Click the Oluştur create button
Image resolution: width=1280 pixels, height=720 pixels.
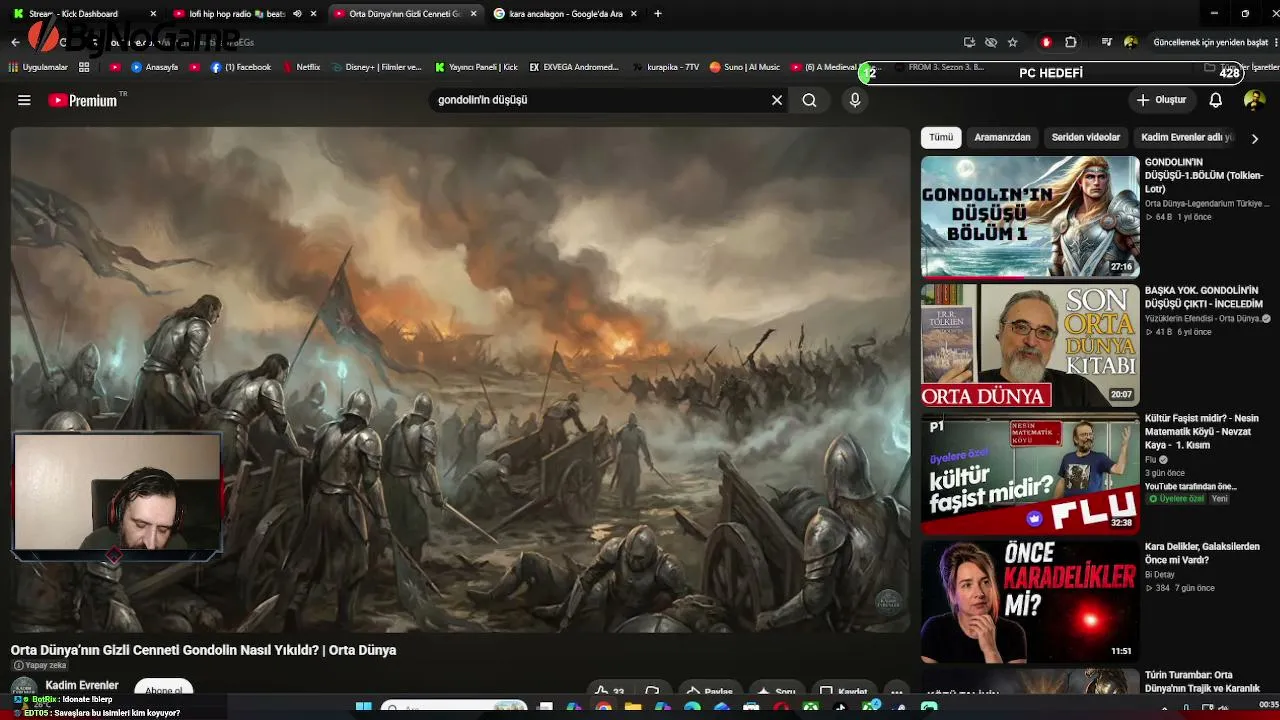(1161, 100)
